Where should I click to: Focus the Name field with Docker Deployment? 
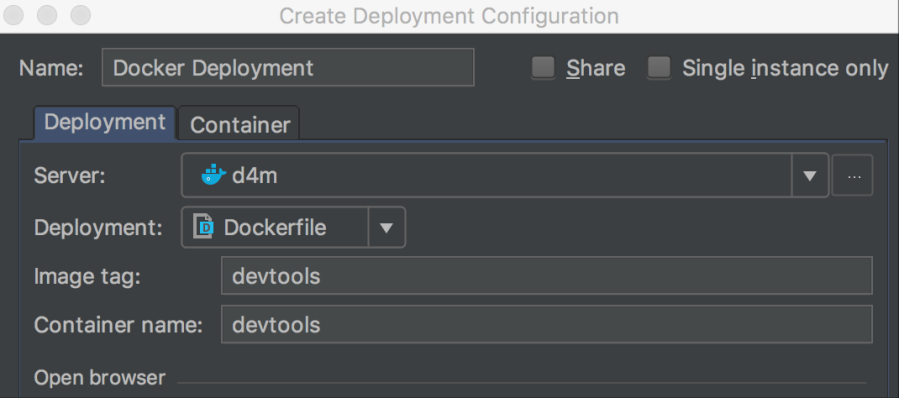pyautogui.click(x=288, y=68)
